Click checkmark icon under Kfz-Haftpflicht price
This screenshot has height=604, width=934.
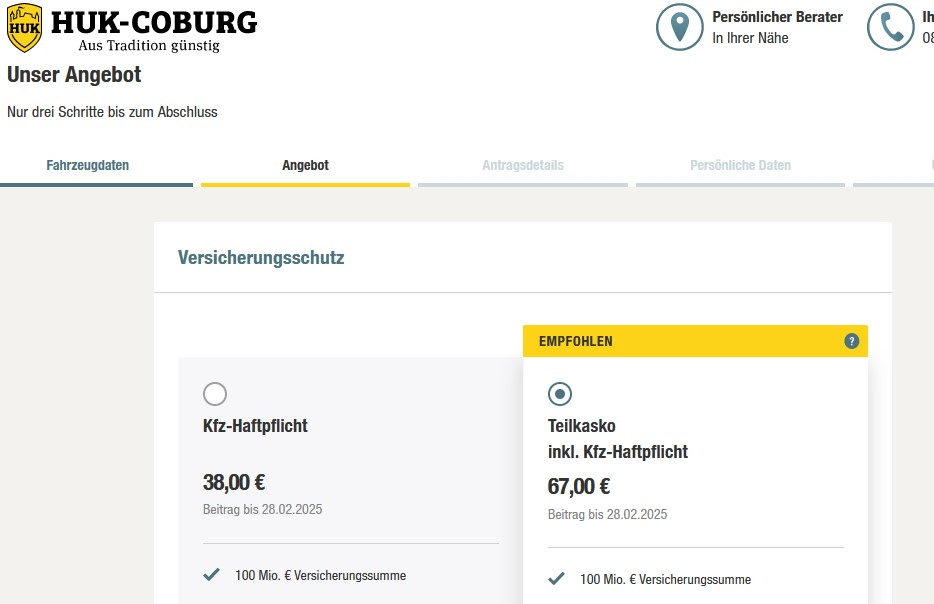[x=211, y=575]
